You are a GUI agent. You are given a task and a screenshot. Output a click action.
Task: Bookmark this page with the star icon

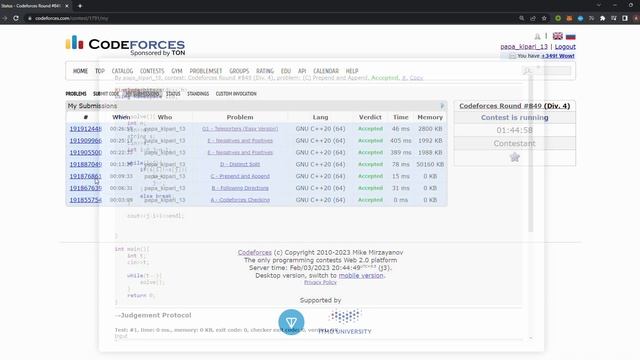[544, 18]
